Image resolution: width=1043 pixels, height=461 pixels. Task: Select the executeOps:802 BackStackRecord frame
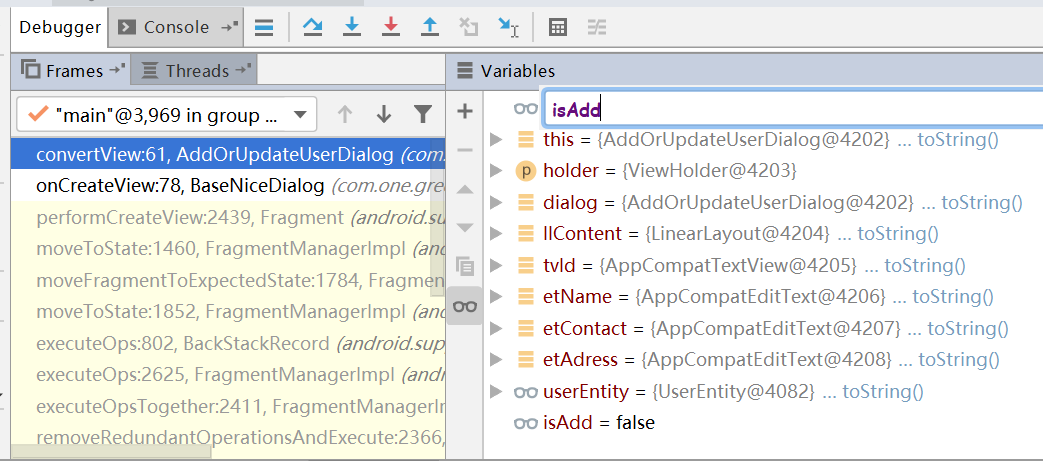[x=228, y=343]
